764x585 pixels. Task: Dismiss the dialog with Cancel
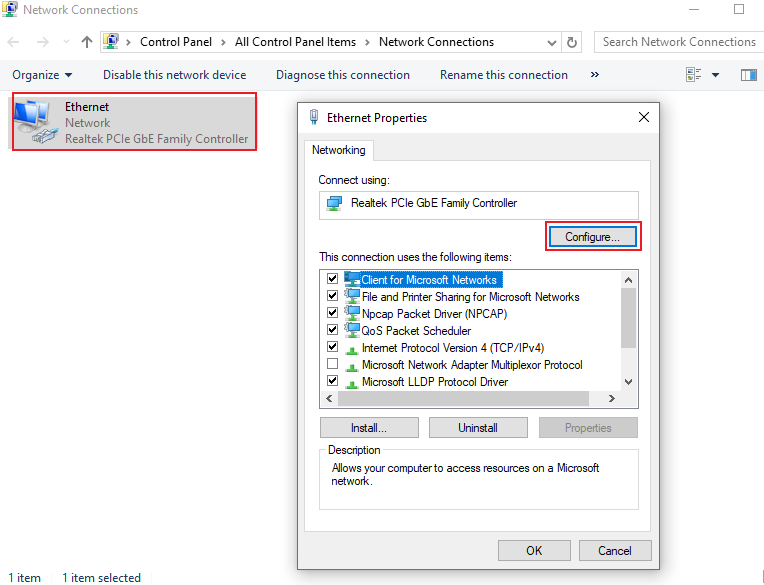click(x=615, y=550)
